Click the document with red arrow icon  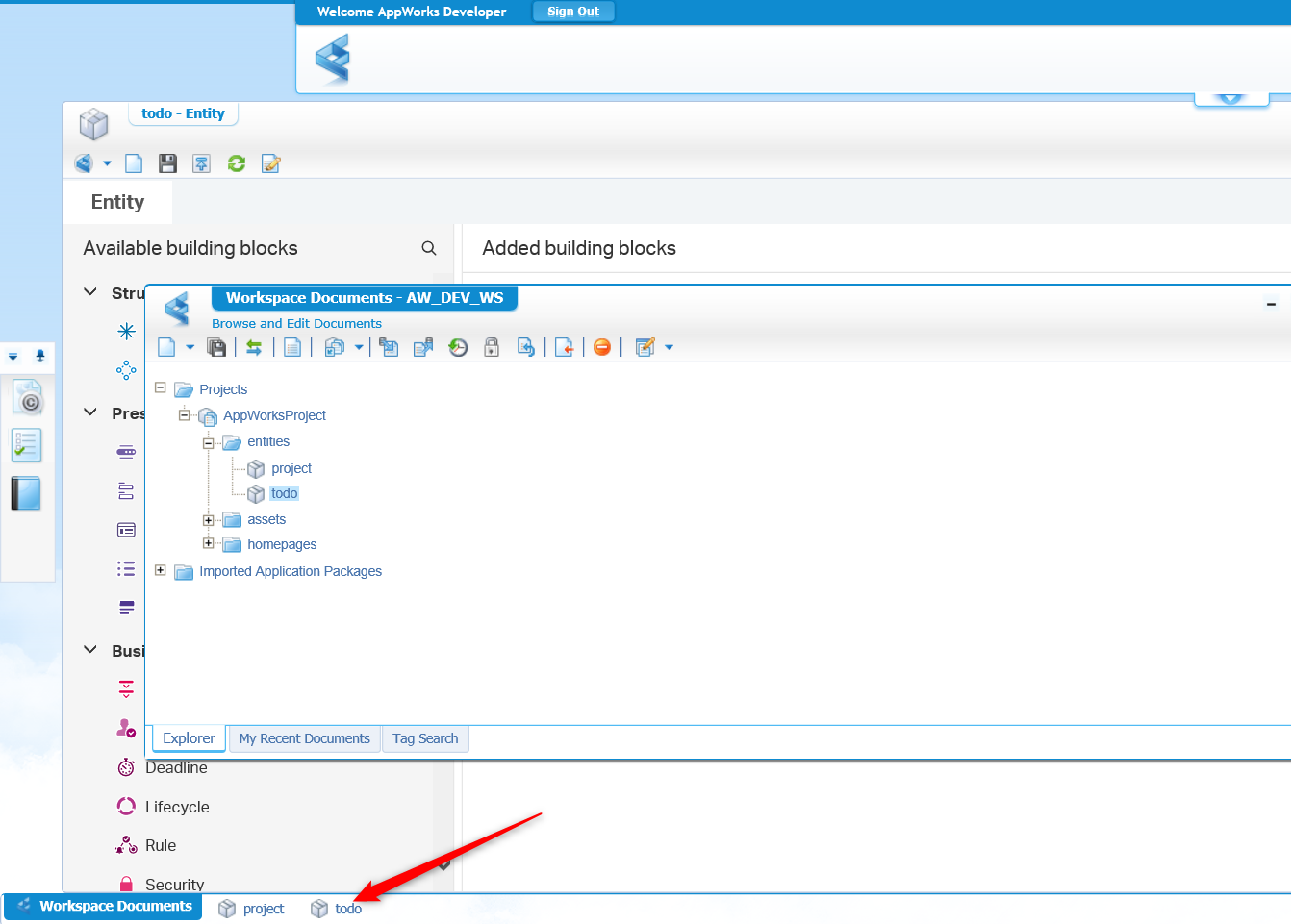565,347
